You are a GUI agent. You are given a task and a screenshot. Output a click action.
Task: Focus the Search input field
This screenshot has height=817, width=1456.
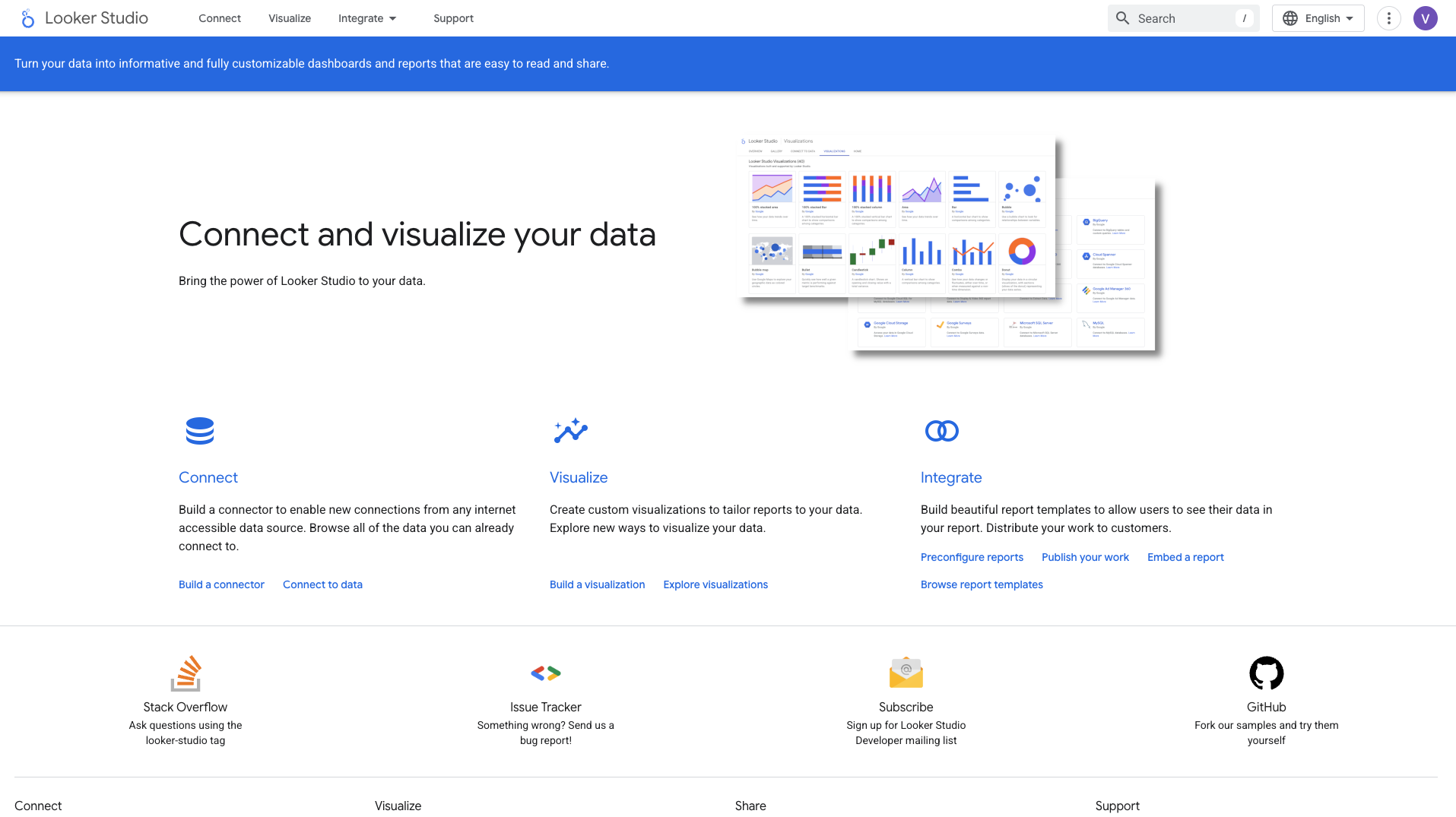(1184, 18)
